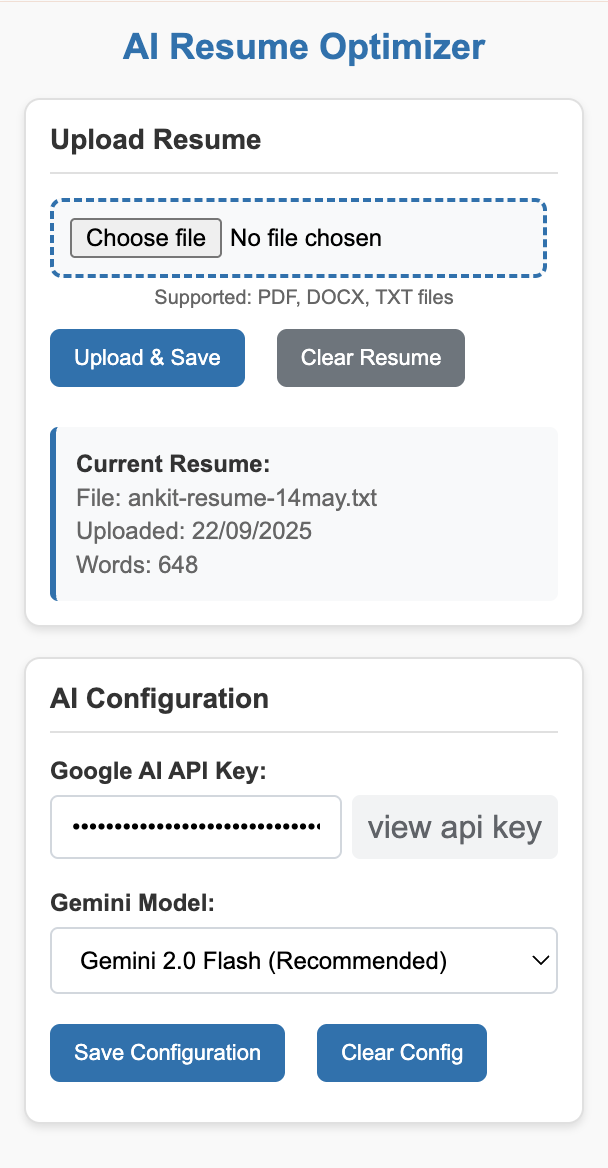Click the Upload Resume section heading
Image resolution: width=608 pixels, height=1168 pixels.
tap(155, 140)
